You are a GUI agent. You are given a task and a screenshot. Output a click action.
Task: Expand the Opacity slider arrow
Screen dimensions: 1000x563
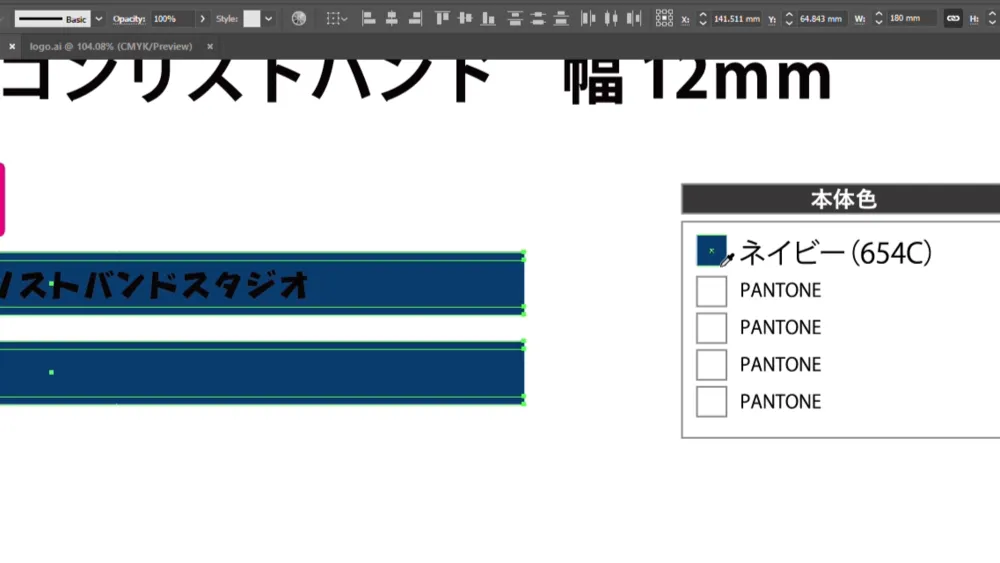click(203, 19)
